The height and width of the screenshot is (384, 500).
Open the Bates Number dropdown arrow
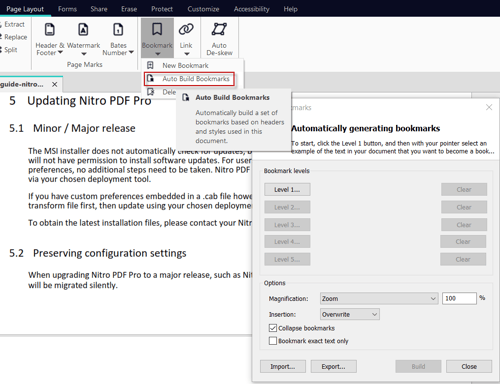[131, 52]
